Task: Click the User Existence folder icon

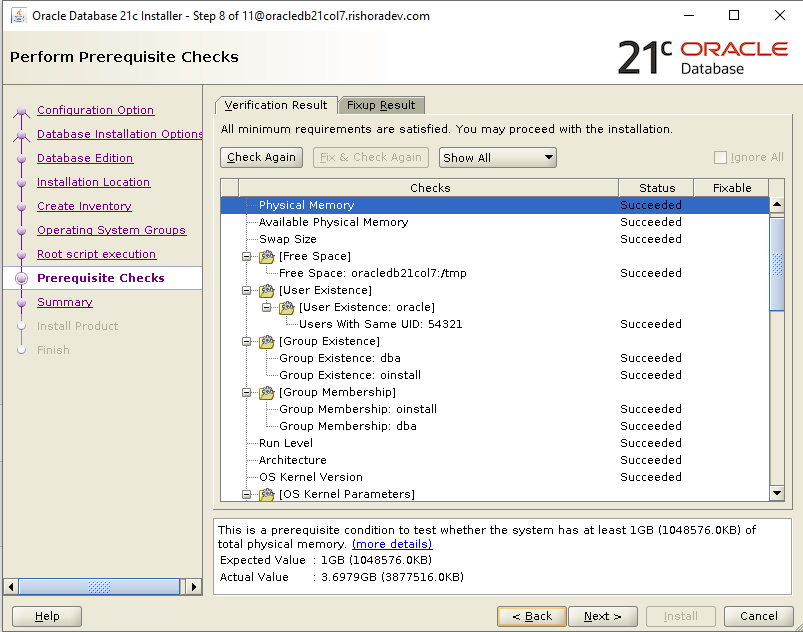Action: (x=267, y=290)
